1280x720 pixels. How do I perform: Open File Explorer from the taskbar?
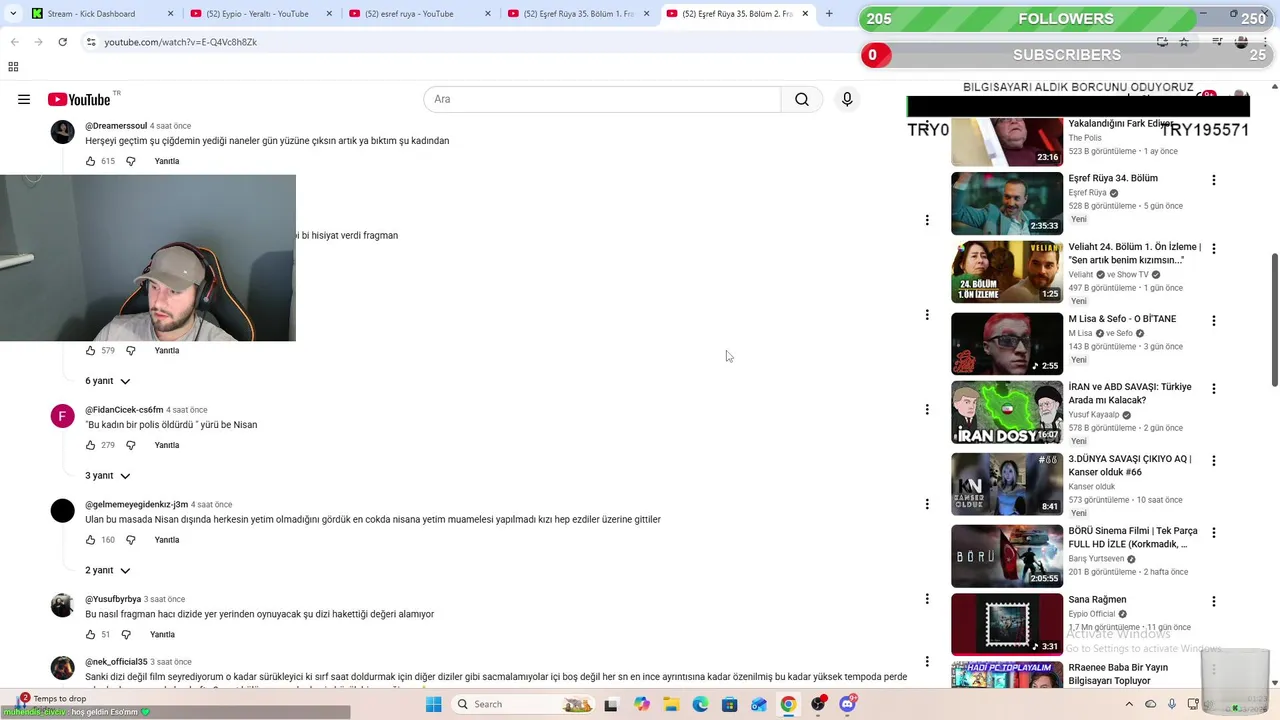pos(671,704)
